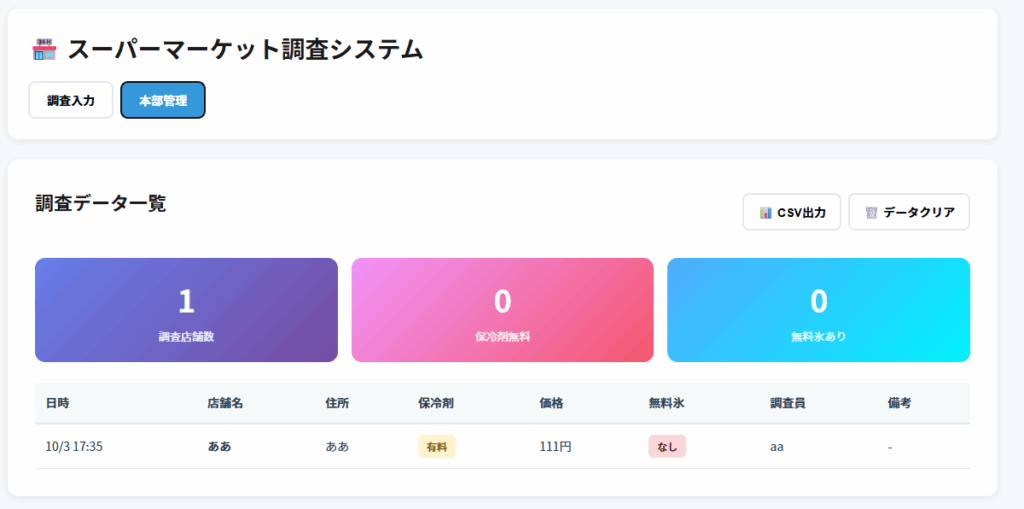The image size is (1024, 509).
Task: Click the chart icon on CSV出力
Action: tap(766, 212)
